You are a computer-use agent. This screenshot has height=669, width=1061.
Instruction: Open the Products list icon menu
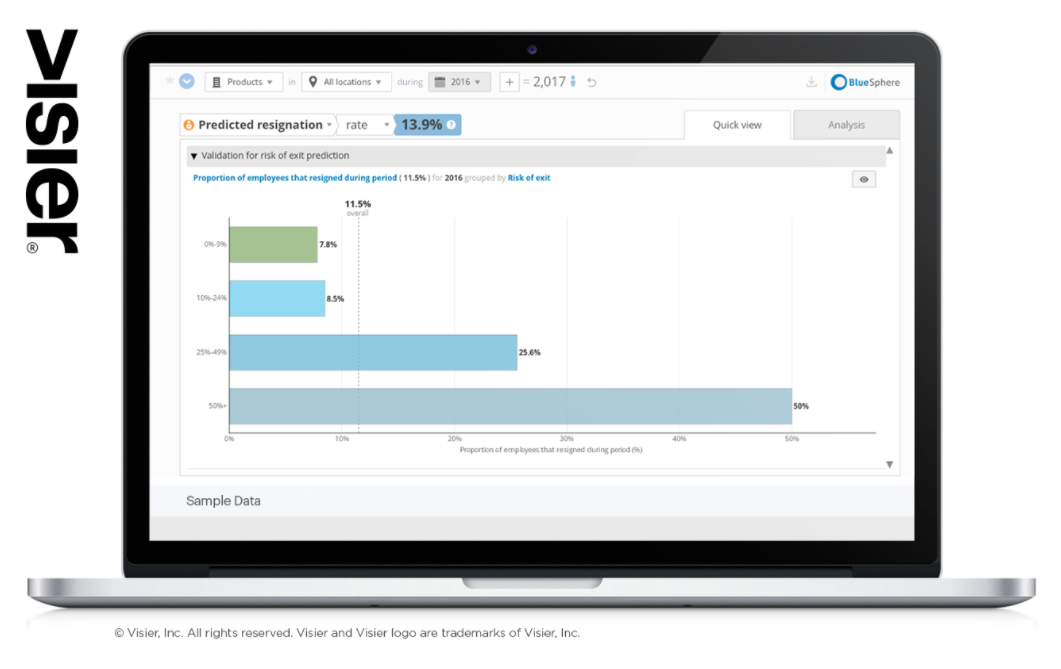pyautogui.click(x=216, y=81)
